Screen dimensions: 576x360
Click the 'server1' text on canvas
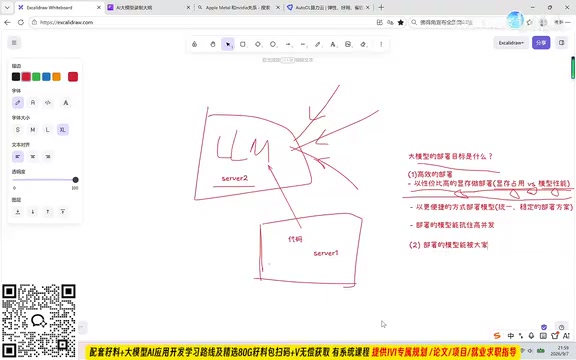point(326,253)
